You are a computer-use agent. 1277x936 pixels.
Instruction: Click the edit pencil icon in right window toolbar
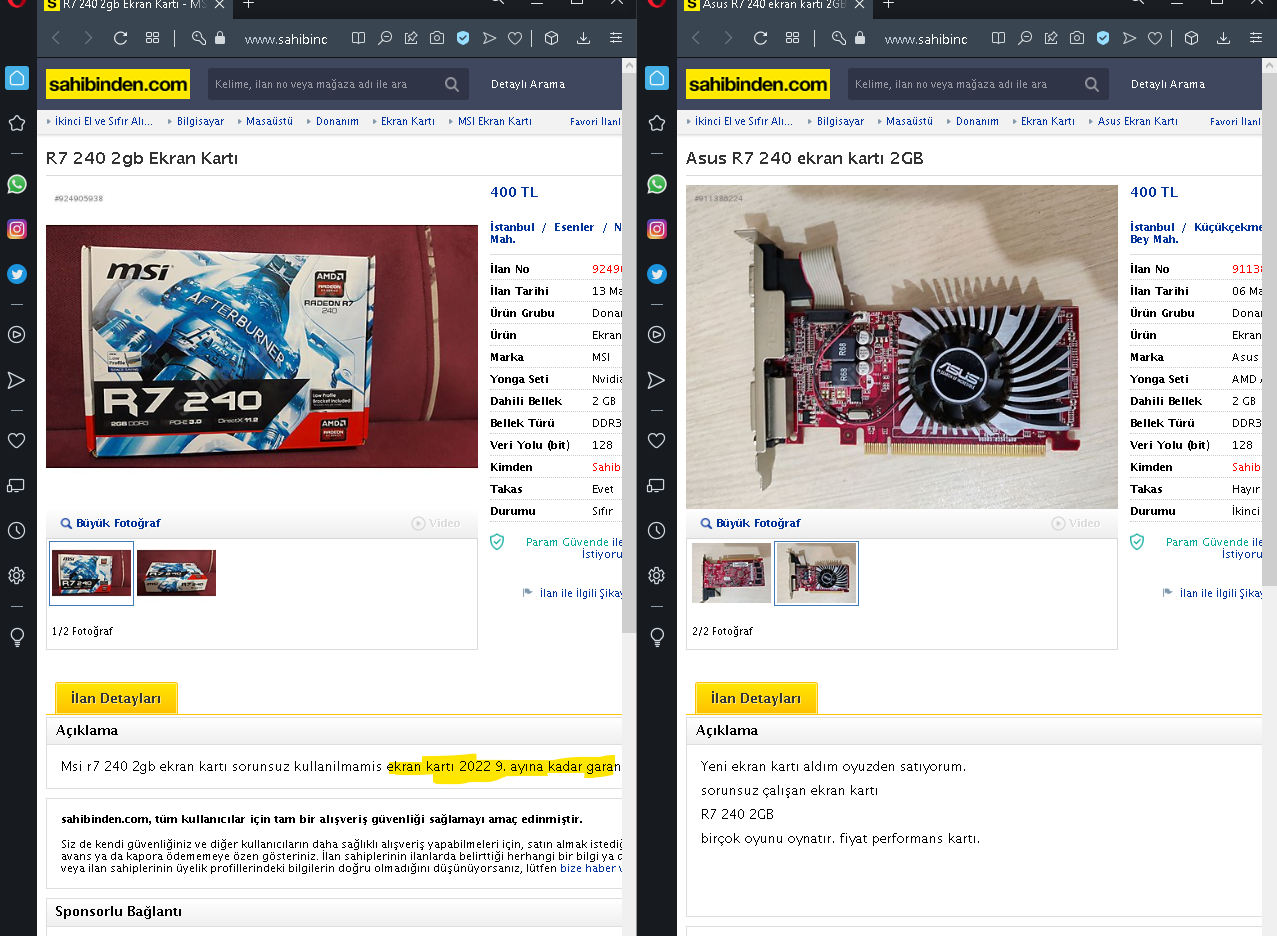(x=1051, y=38)
